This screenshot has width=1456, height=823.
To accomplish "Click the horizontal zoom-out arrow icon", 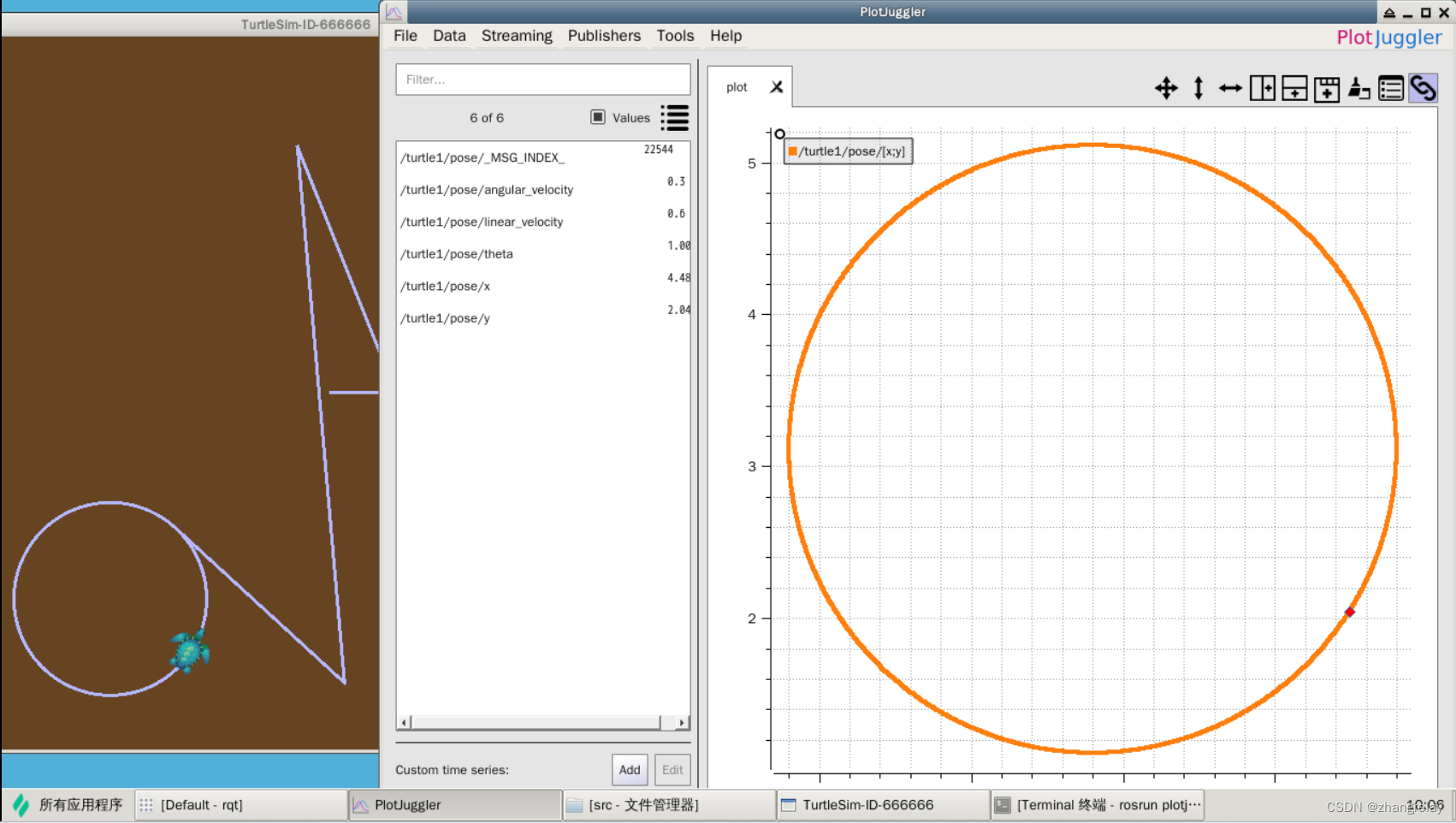I will 1230,88.
